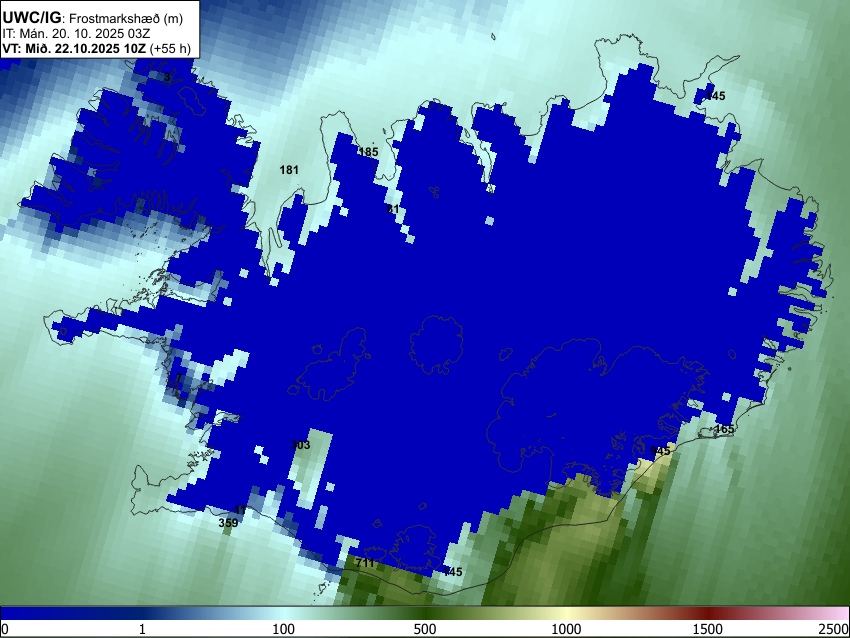The width and height of the screenshot is (850, 638).
Task: Click the map value label '185'
Action: coord(369,152)
